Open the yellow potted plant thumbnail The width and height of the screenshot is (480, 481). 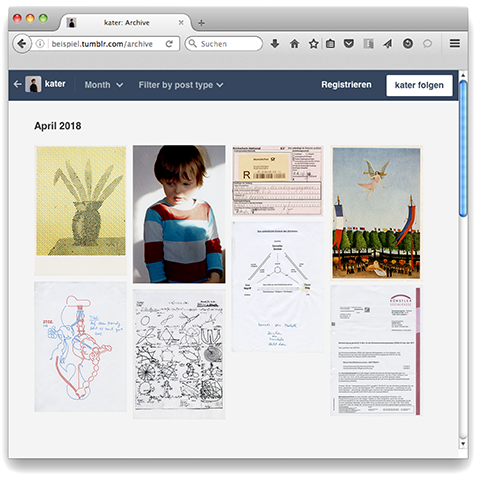pyautogui.click(x=81, y=211)
